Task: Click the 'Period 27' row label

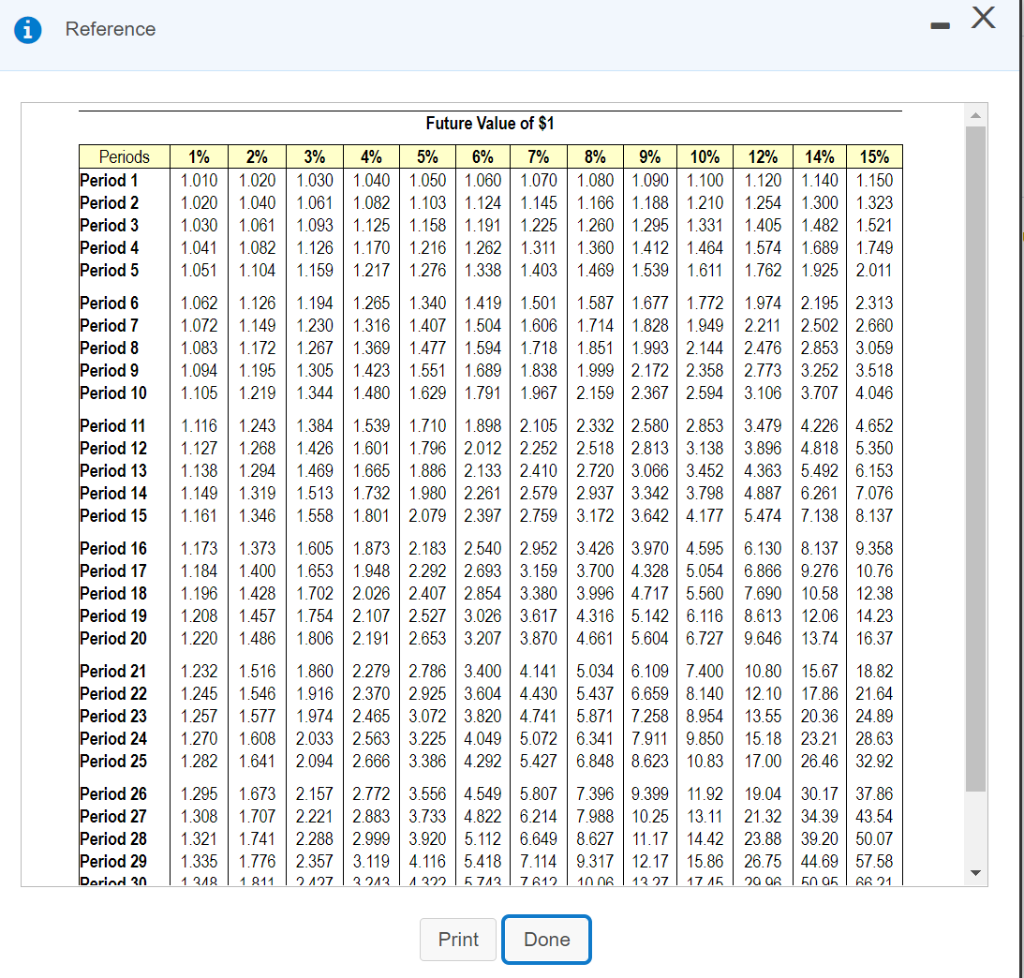Action: [x=113, y=816]
